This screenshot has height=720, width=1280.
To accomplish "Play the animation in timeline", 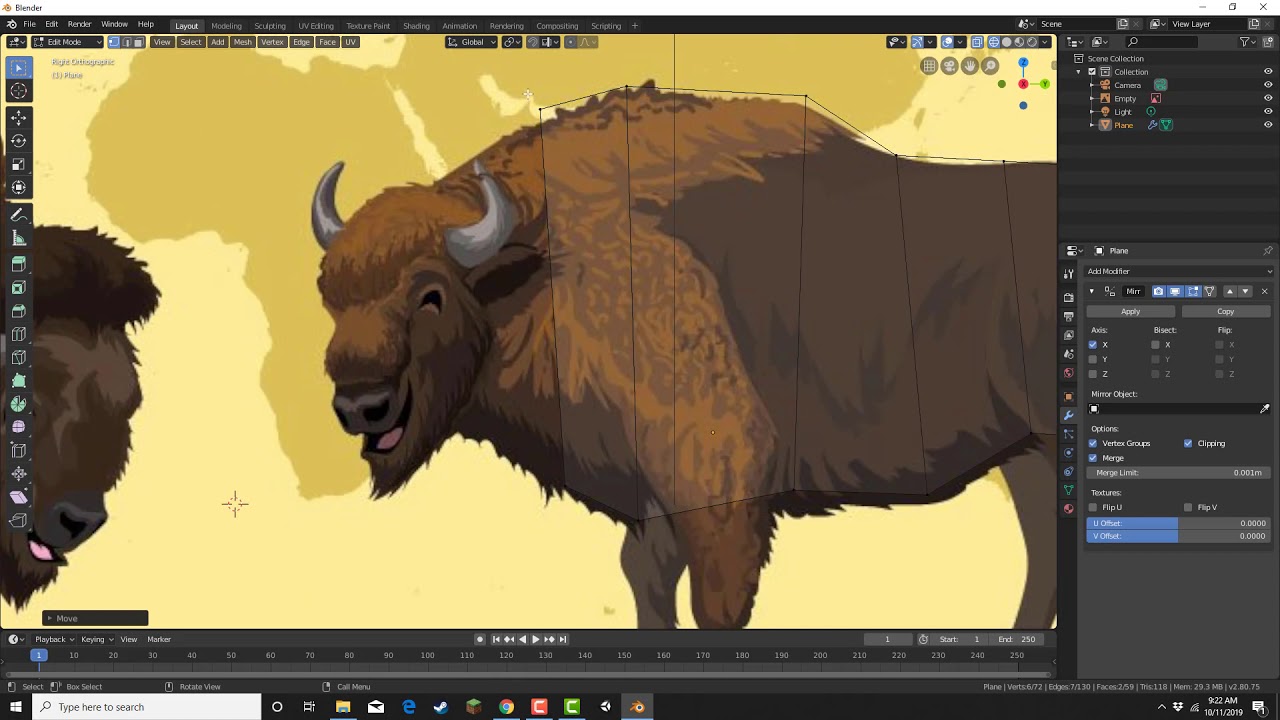I will (535, 639).
